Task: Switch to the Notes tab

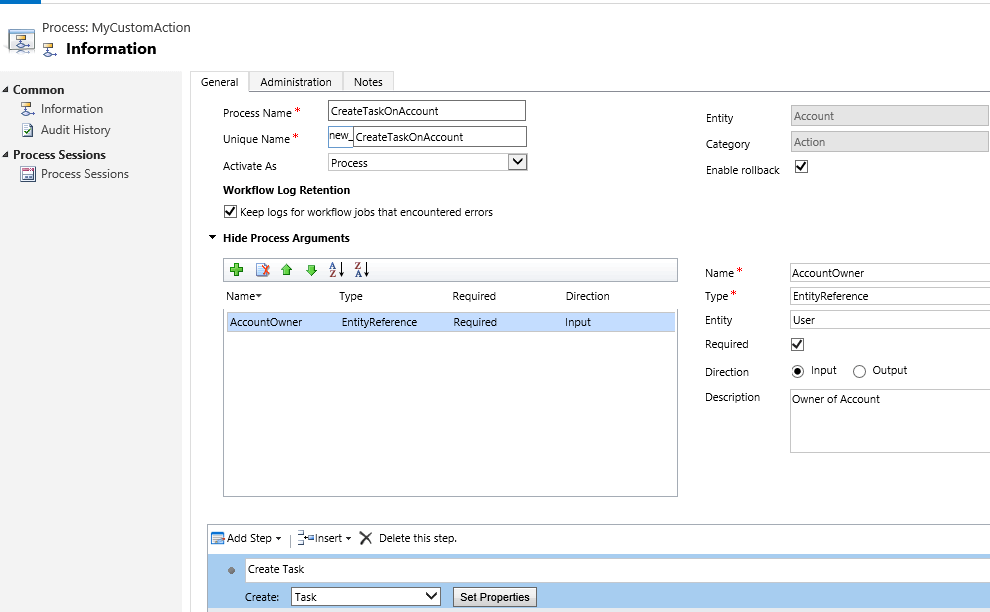Action: 368,82
